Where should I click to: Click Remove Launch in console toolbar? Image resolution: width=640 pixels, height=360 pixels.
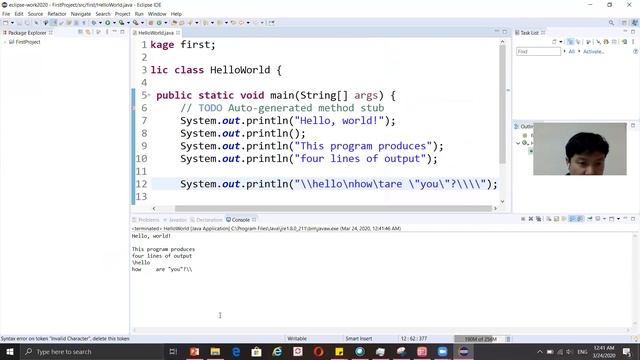531,219
